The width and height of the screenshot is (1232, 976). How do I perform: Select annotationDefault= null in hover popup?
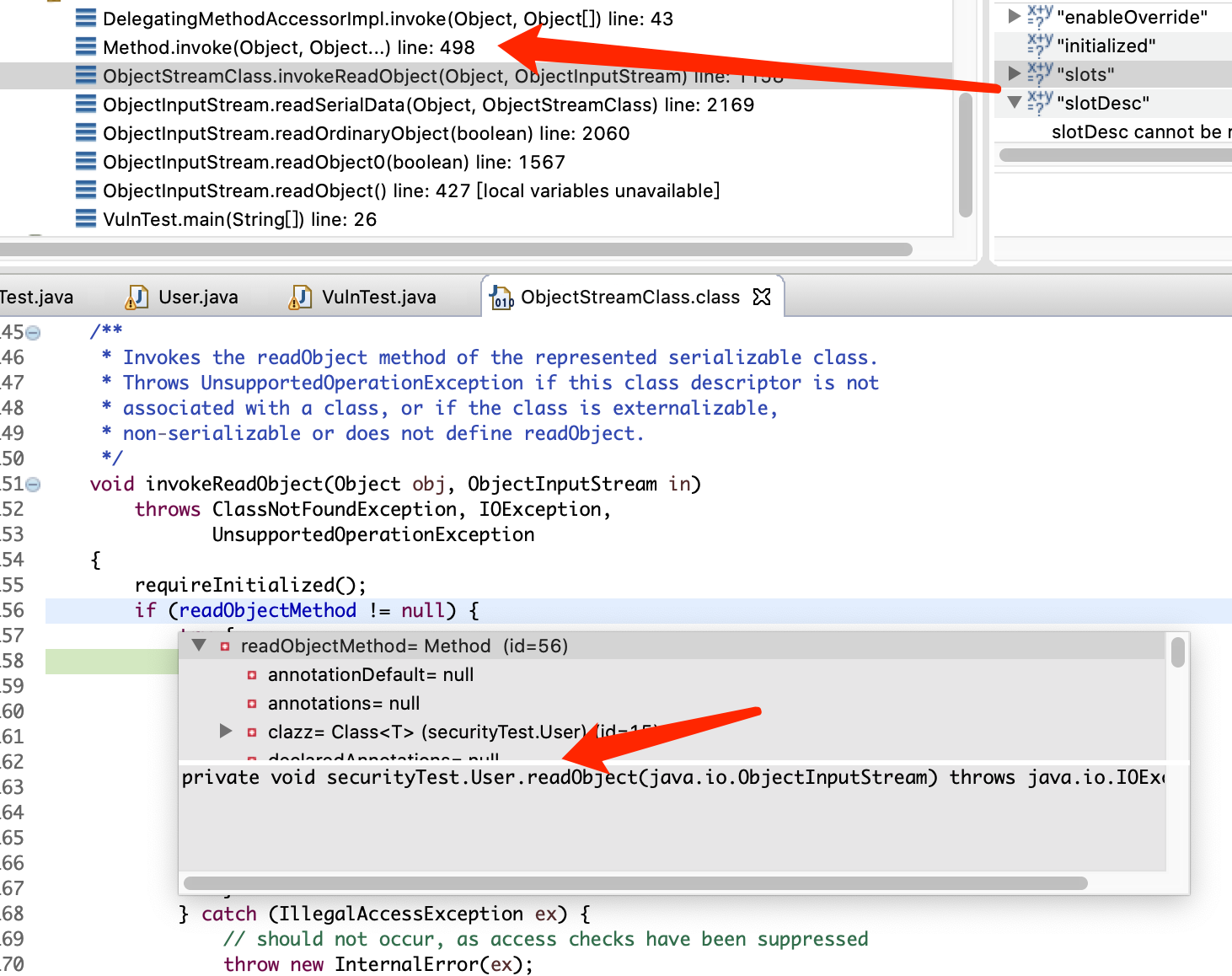click(371, 674)
